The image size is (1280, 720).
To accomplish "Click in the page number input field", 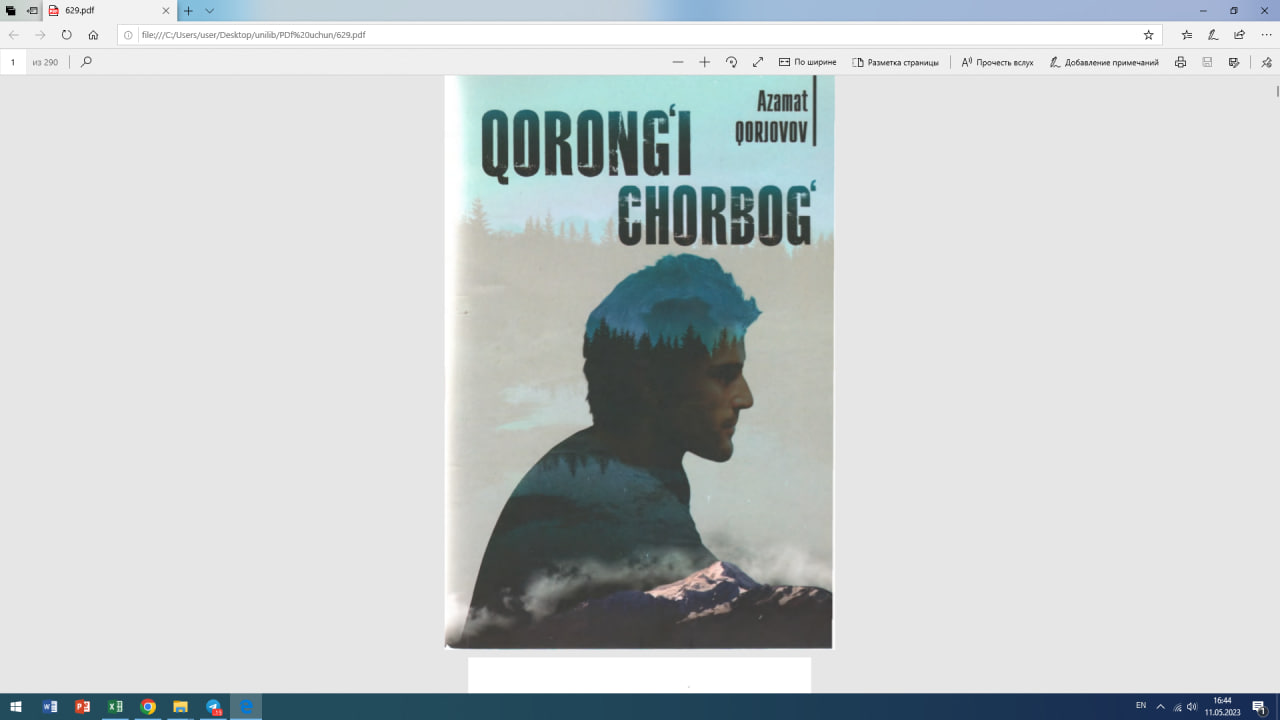I will tap(13, 61).
